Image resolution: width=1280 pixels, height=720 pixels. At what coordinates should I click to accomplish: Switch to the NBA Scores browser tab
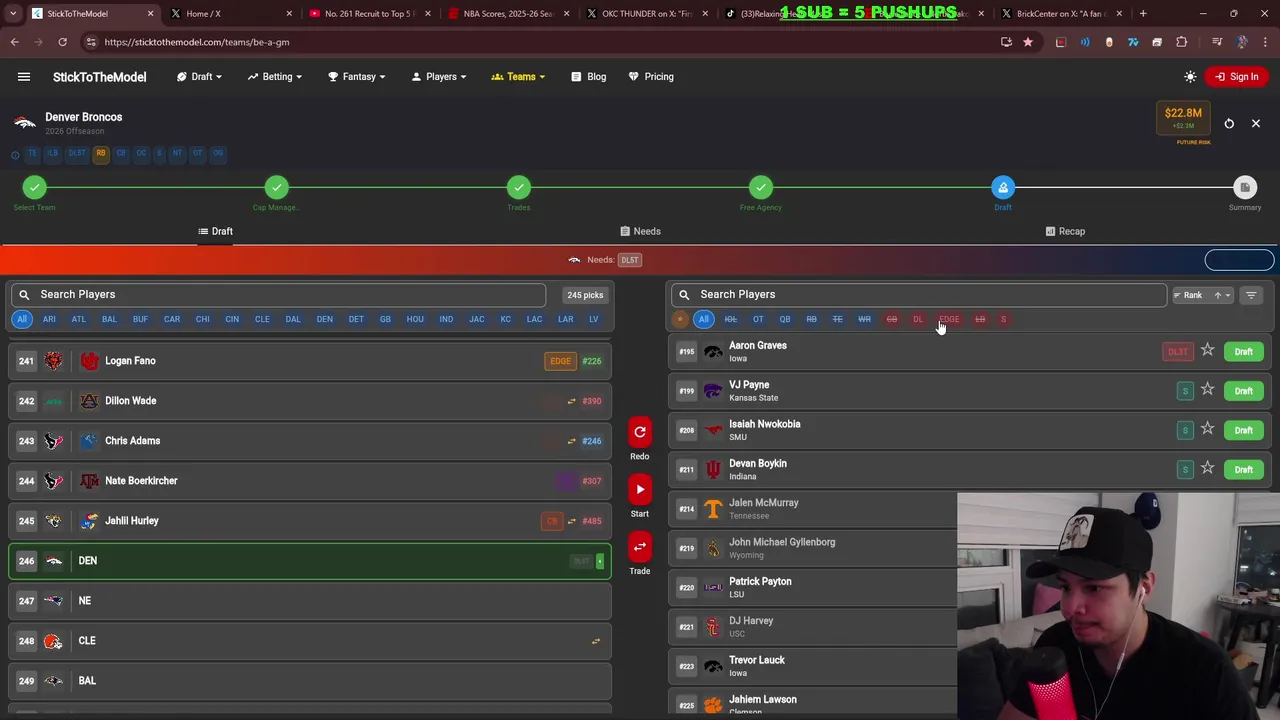pos(507,14)
